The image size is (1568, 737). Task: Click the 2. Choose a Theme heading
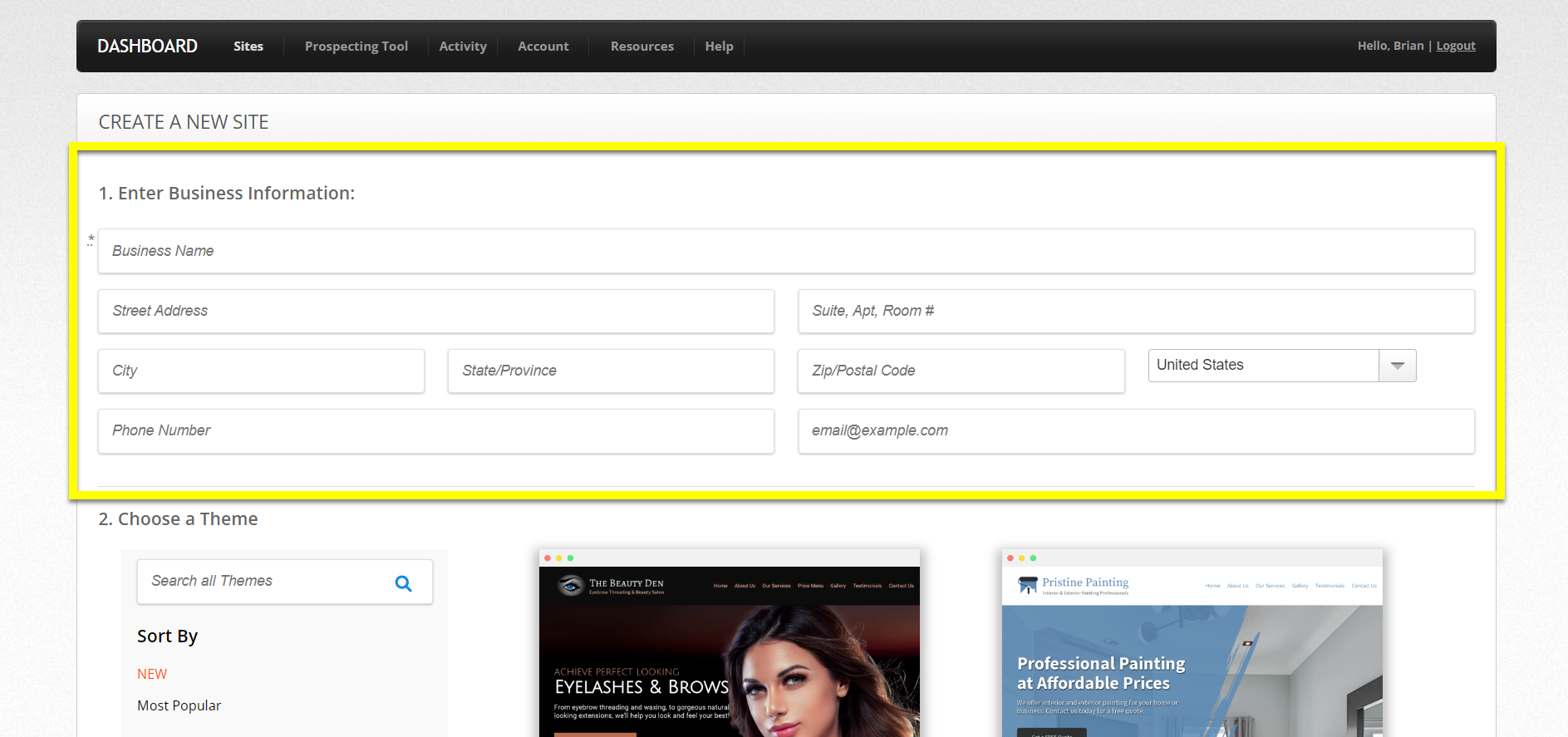point(178,519)
